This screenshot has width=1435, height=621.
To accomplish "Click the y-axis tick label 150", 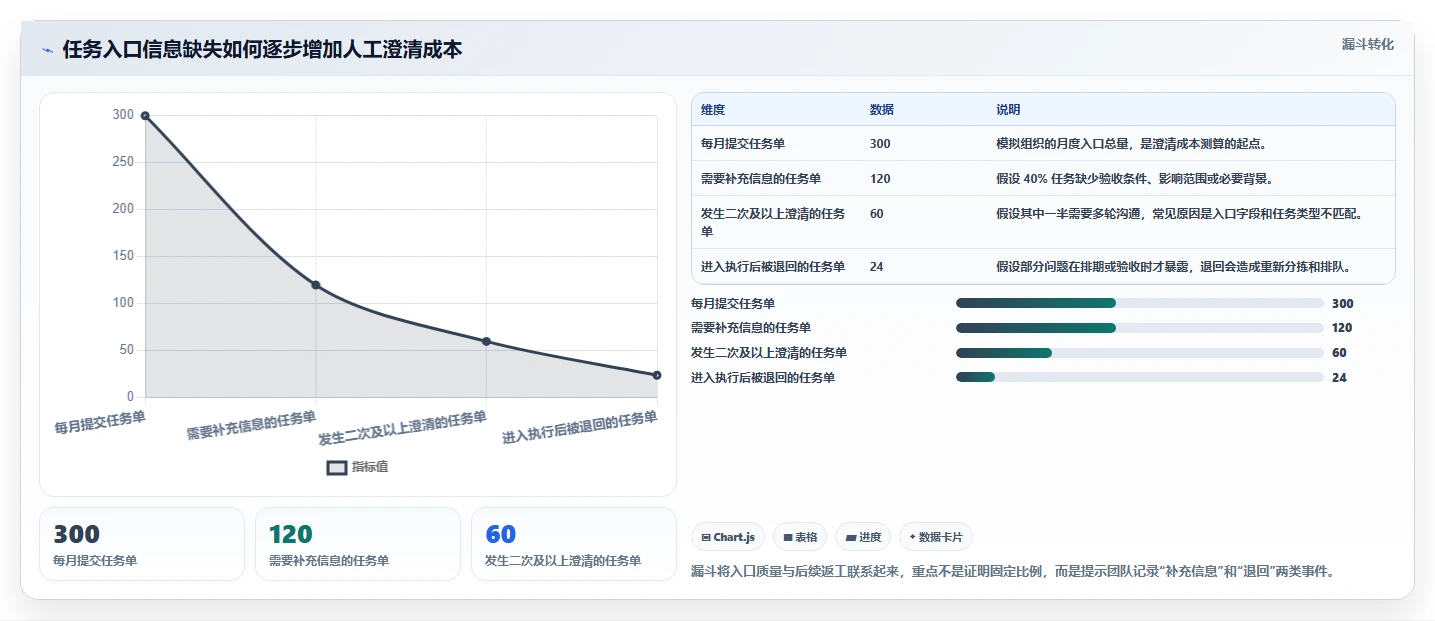I will 123,256.
